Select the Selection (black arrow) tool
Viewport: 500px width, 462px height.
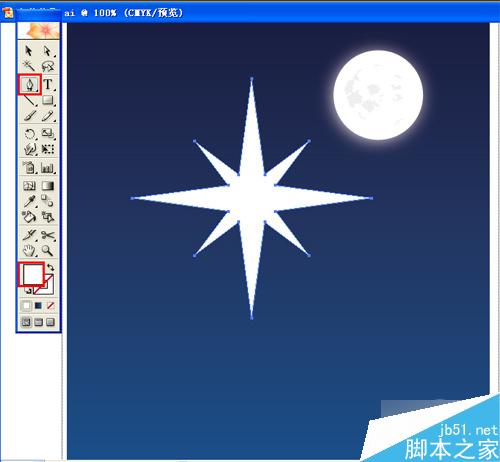29,51
